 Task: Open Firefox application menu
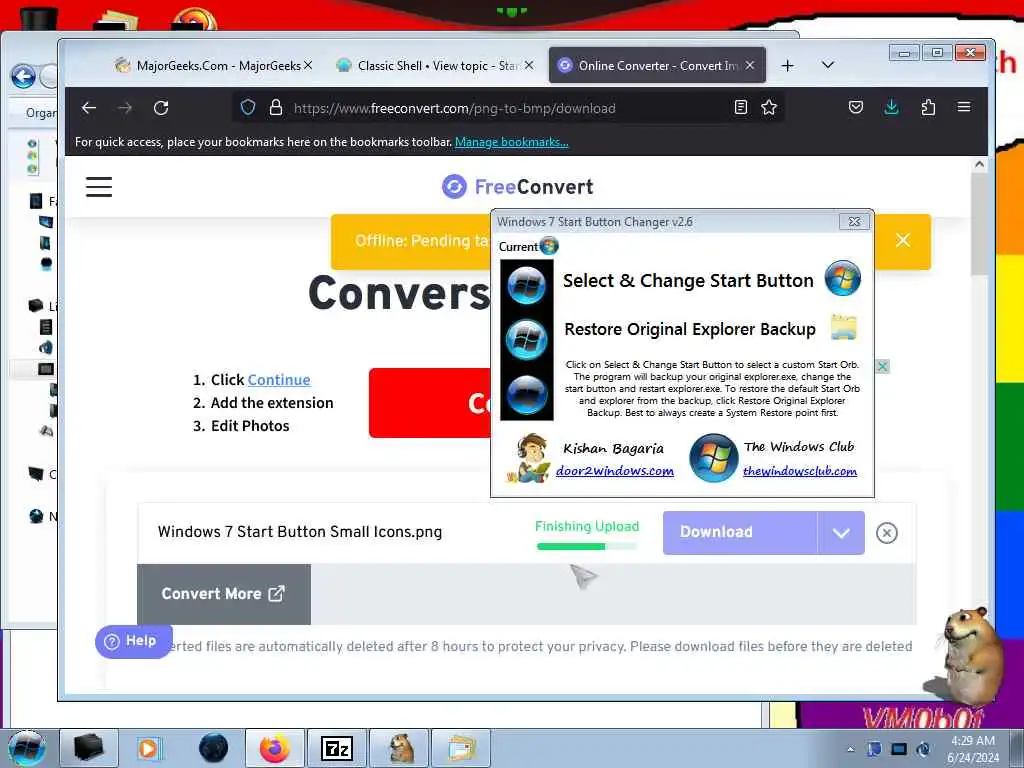click(x=964, y=107)
